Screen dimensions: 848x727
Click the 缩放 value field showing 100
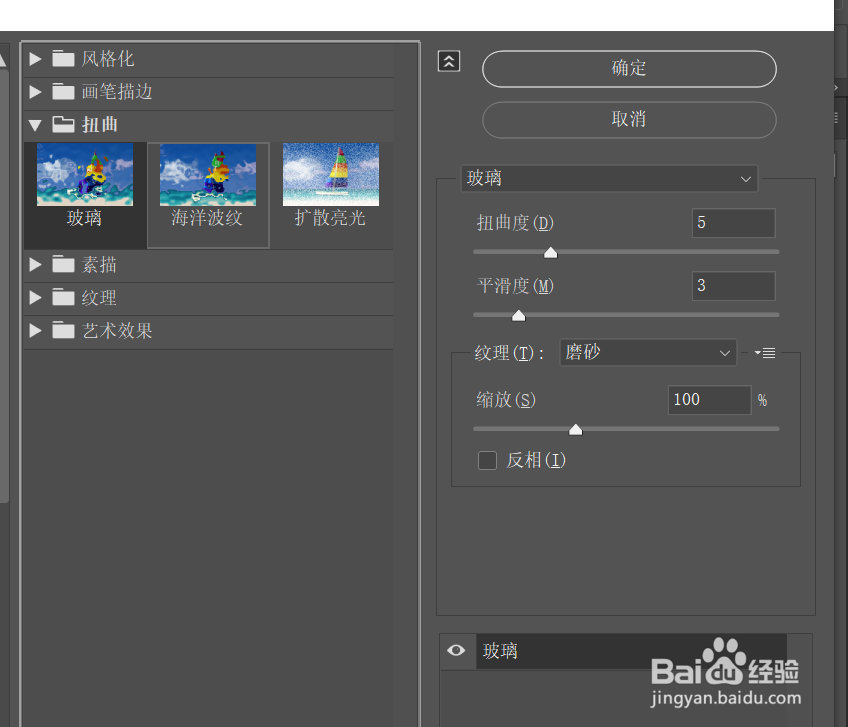pos(709,399)
